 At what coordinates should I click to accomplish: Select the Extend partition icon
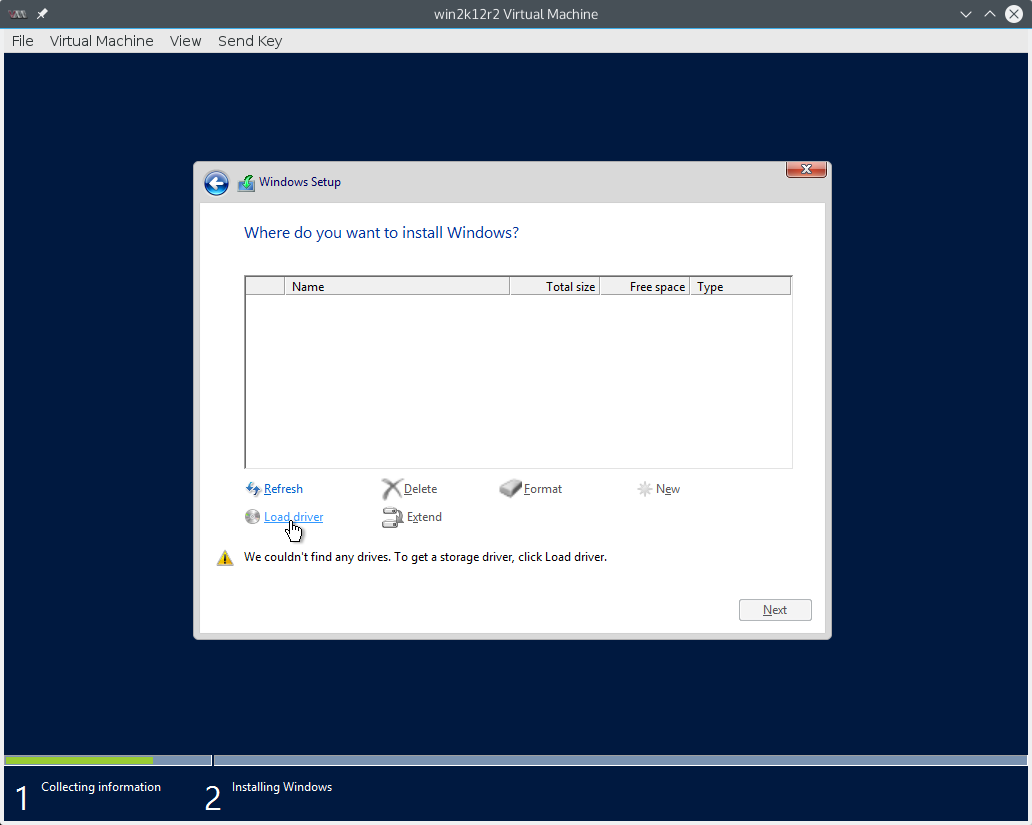tap(391, 517)
